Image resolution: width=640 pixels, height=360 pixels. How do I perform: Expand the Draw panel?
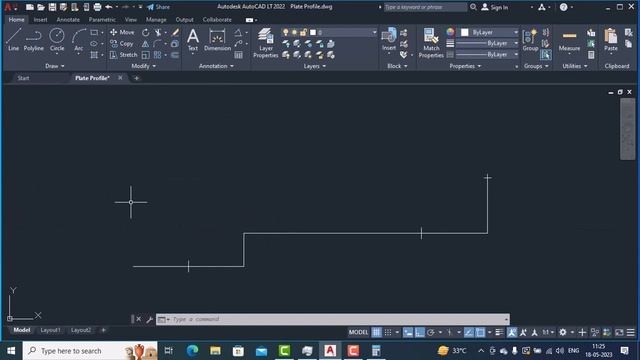[x=55, y=66]
